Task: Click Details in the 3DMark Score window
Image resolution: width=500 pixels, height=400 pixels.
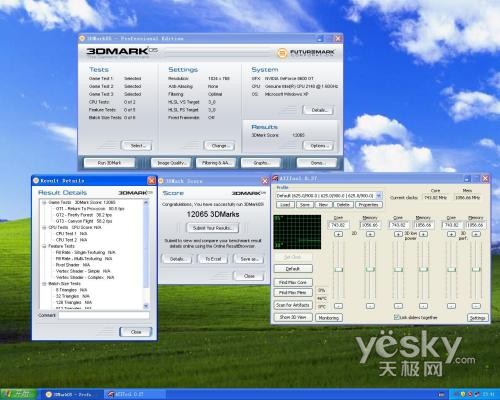Action: click(177, 259)
